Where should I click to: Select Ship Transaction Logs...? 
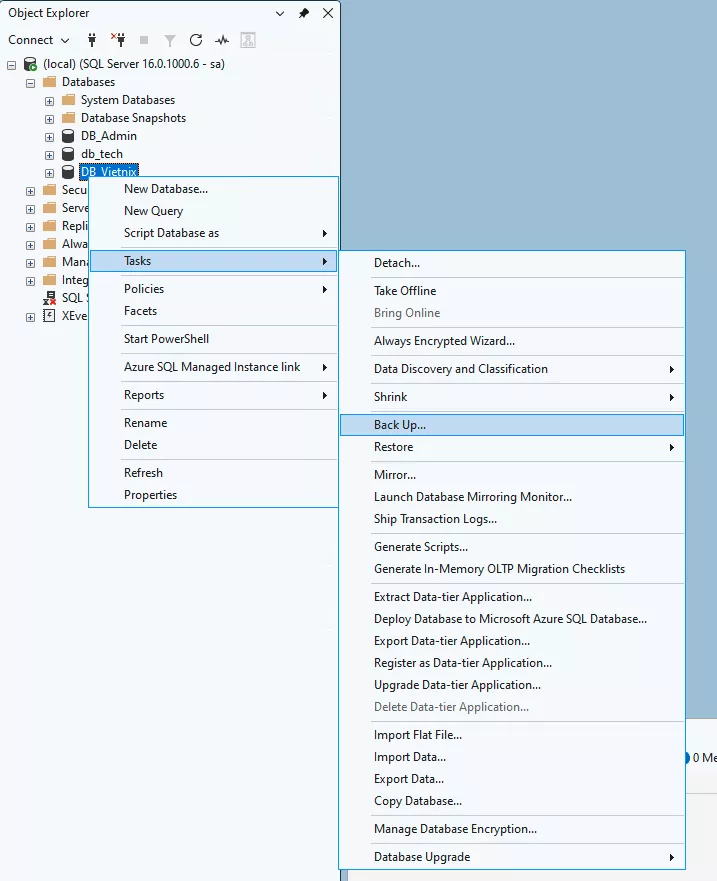pyautogui.click(x=512, y=519)
